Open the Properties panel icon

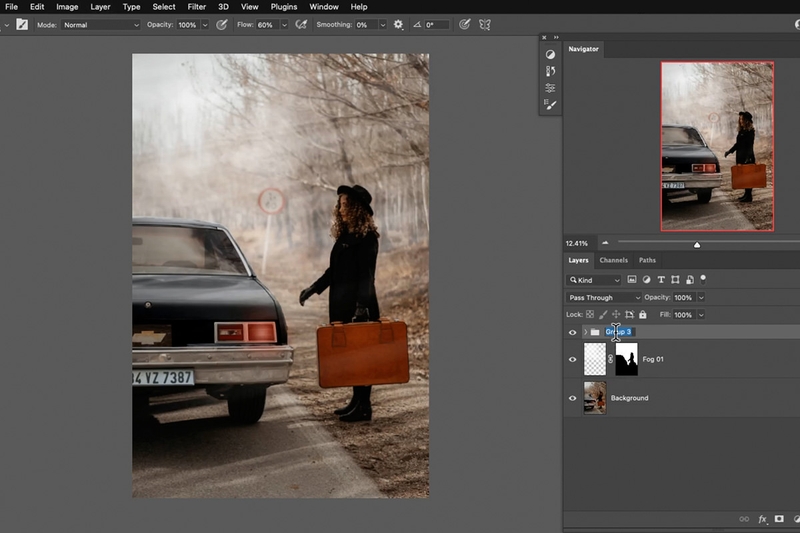550,88
